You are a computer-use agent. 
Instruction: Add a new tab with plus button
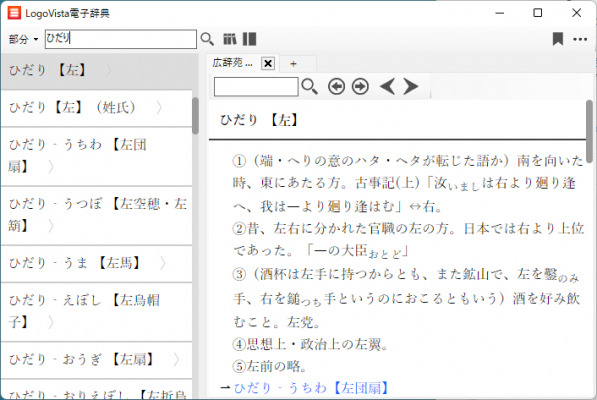[293, 64]
